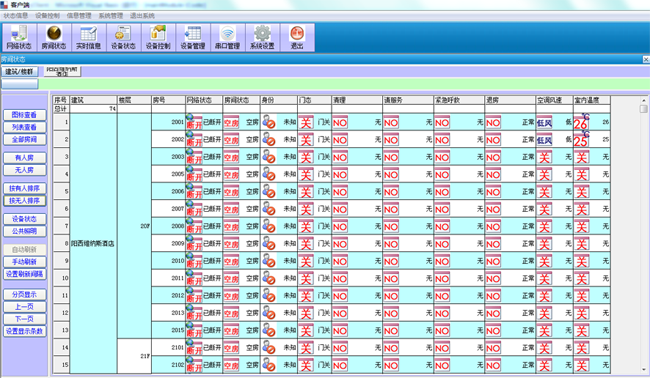Sort with 按有人排序 button
650x378 pixels.
click(24, 189)
